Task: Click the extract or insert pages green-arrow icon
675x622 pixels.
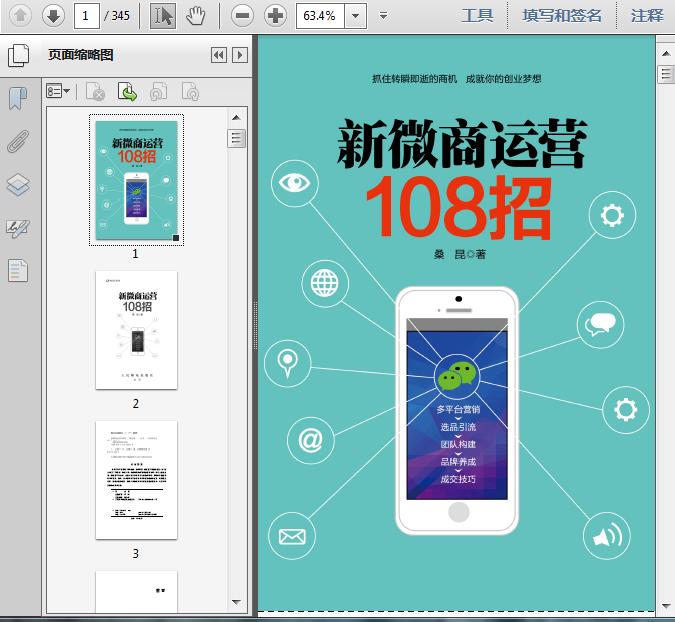Action: pos(127,91)
